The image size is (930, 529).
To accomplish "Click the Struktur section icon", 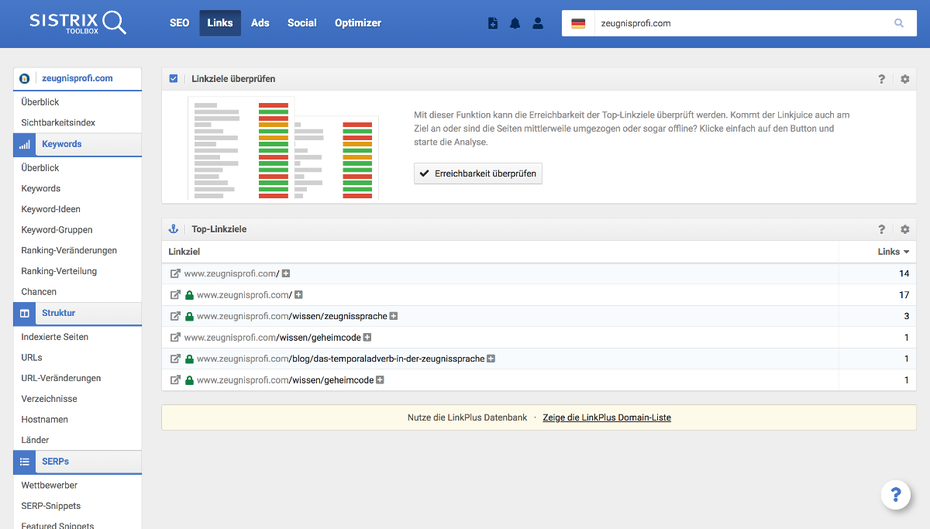I will click(x=24, y=314).
